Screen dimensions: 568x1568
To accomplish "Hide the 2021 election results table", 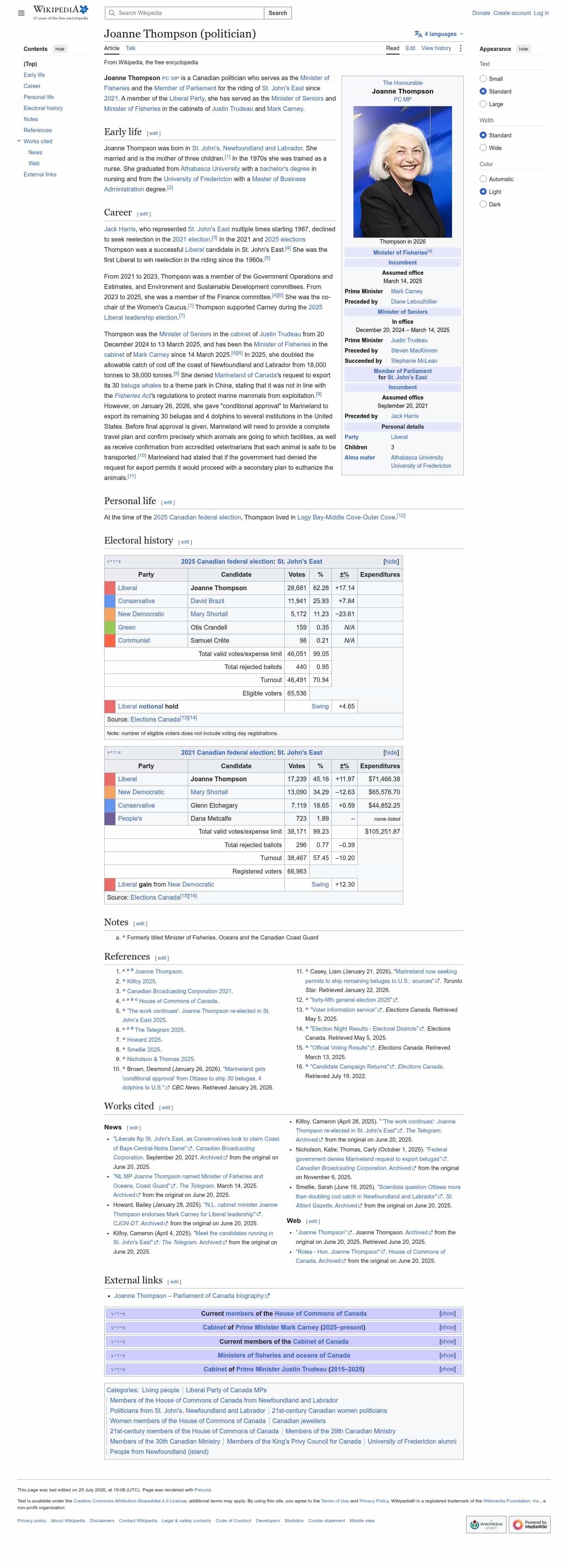I will click(391, 753).
